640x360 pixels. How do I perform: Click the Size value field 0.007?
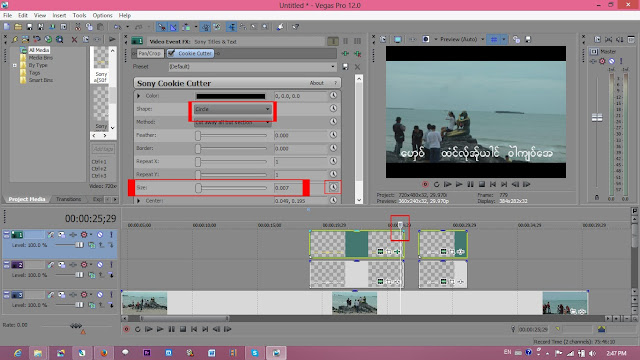pyautogui.click(x=300, y=188)
